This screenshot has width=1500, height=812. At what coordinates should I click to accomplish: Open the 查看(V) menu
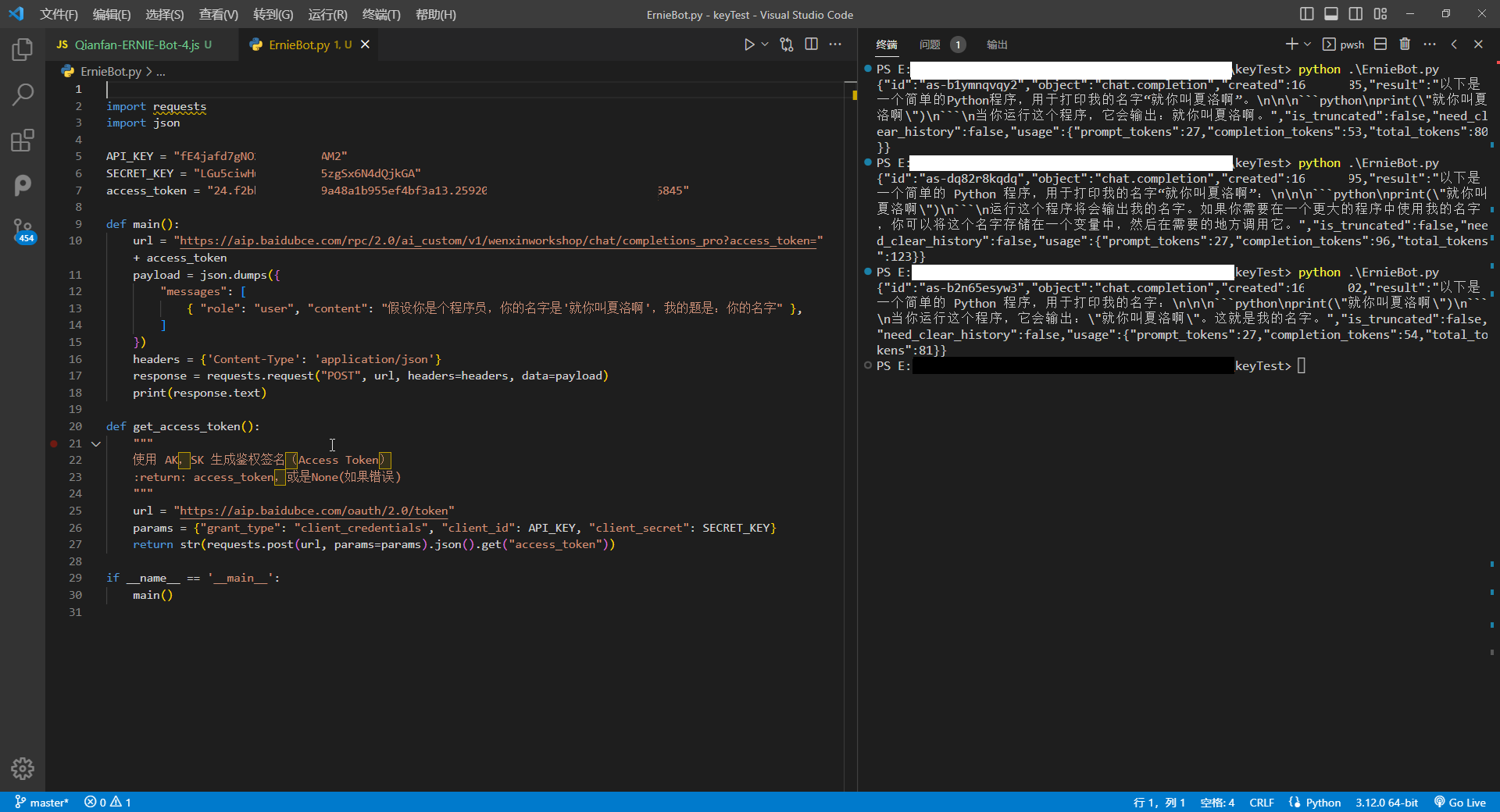(x=219, y=14)
